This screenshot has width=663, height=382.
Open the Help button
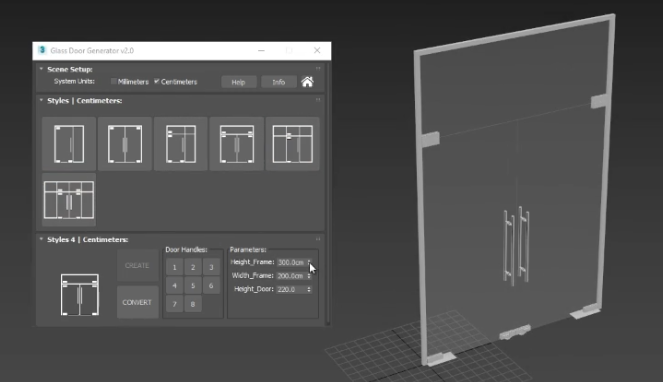238,82
